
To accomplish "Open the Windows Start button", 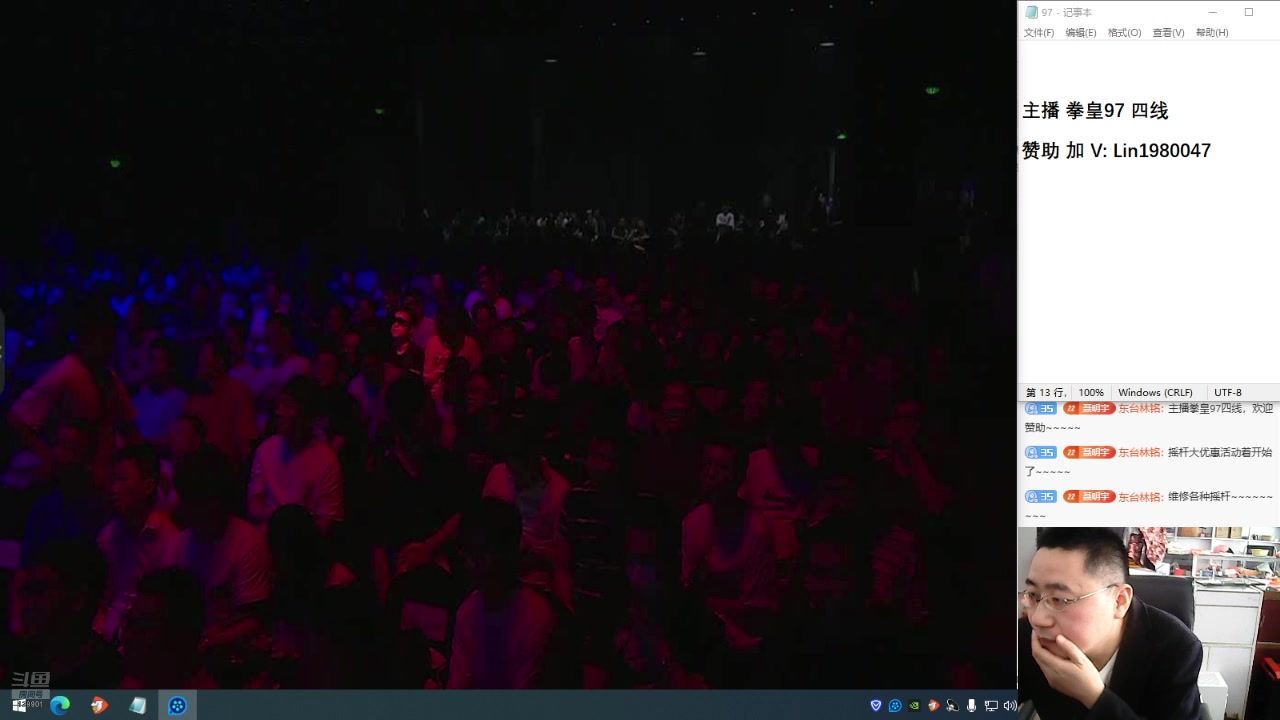I will 18,705.
